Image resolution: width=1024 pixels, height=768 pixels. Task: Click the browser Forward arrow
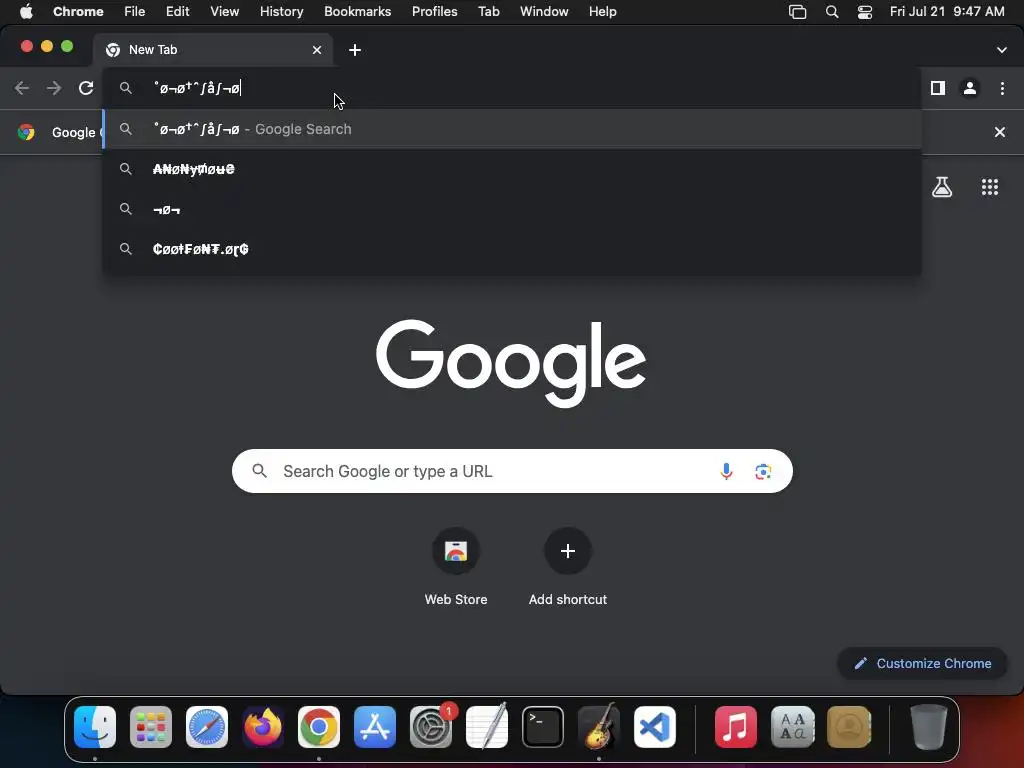click(x=54, y=88)
